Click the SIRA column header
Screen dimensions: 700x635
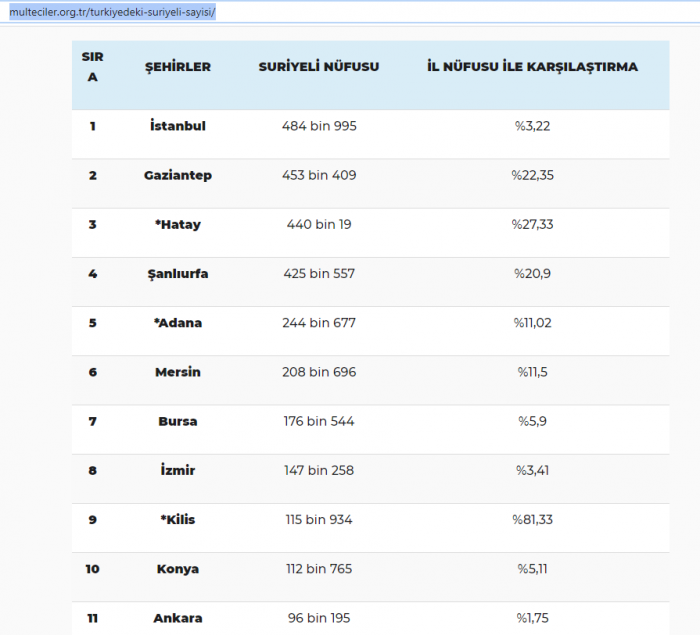pos(92,67)
